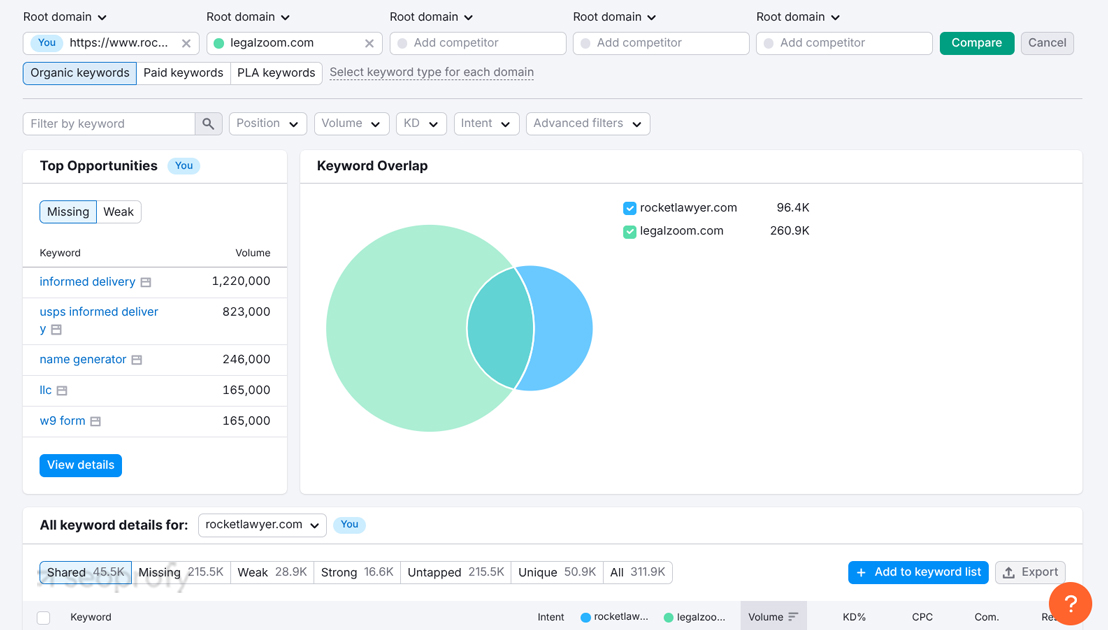The image size is (1108, 630).
Task: Remove the rocketlawyer domain with its X icon
Action: [186, 43]
